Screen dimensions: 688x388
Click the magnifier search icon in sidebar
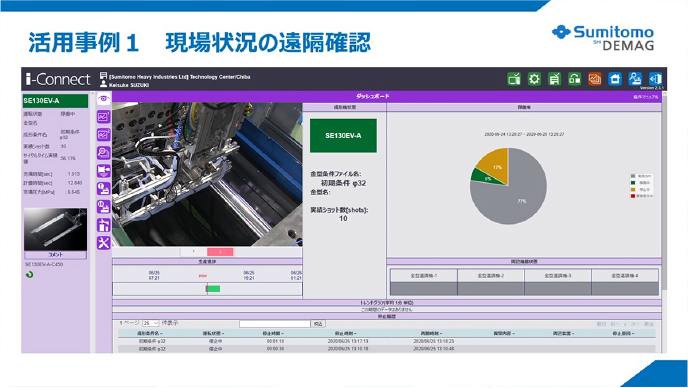[104, 152]
